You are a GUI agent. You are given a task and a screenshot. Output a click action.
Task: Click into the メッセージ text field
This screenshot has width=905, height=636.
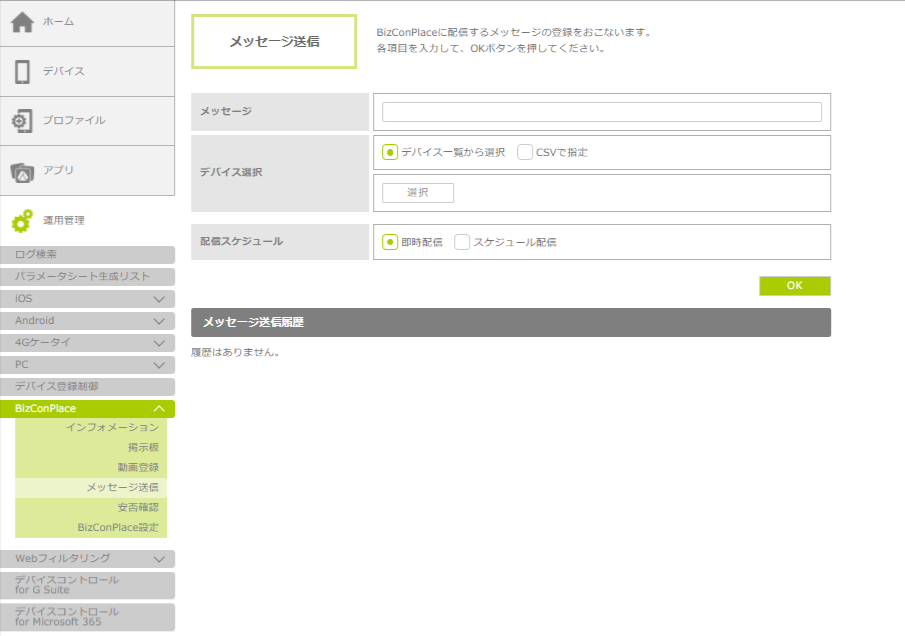coord(601,112)
